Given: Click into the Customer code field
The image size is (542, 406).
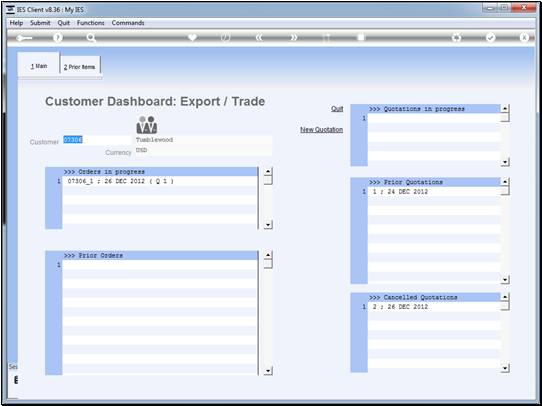Looking at the screenshot, I should click(x=97, y=140).
